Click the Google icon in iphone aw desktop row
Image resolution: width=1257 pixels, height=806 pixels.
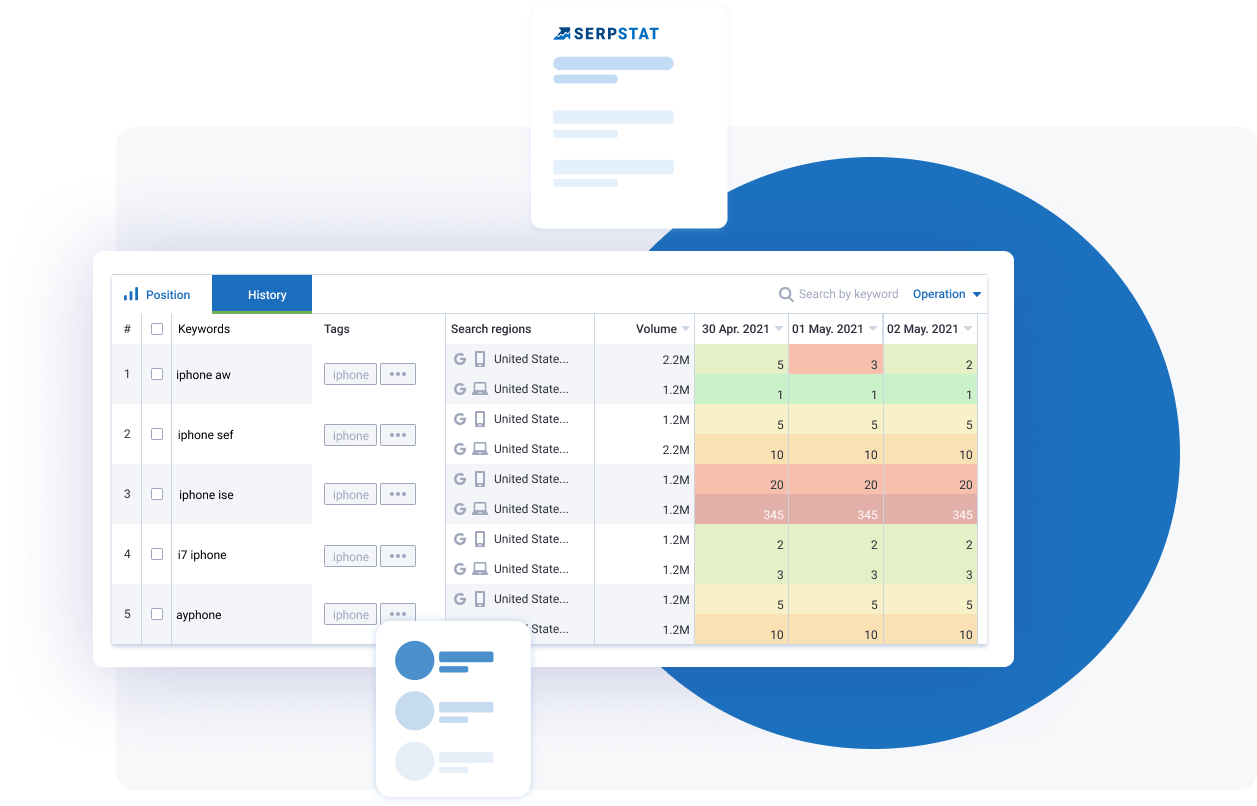click(460, 389)
